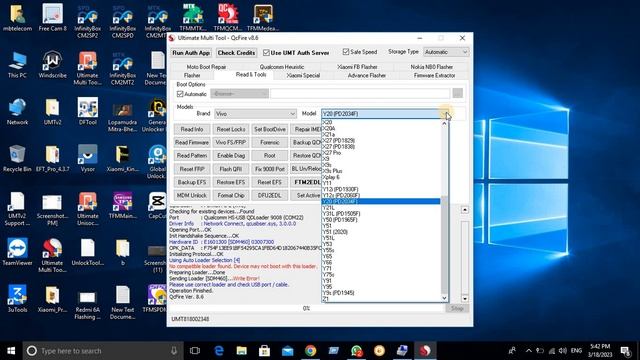This screenshot has width=640, height=360.
Task: Open the Windscribe desktop shortcut
Action: pos(52,64)
